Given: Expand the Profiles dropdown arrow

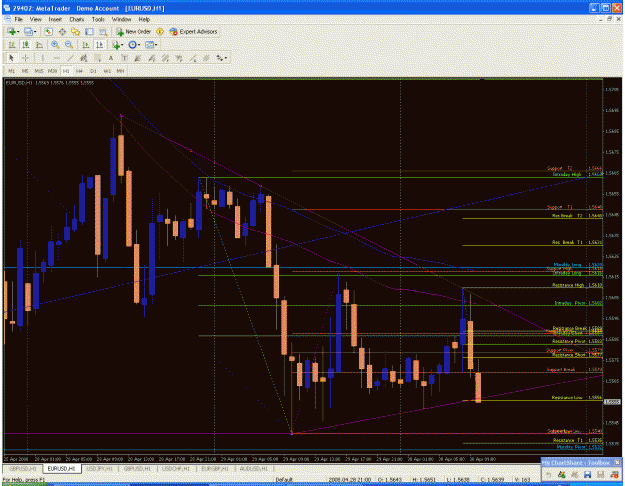Looking at the screenshot, I should tap(35, 32).
